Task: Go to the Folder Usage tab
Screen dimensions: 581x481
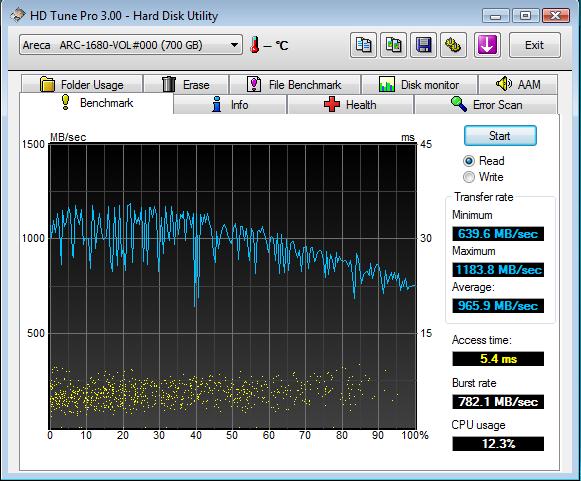Action: (x=82, y=84)
